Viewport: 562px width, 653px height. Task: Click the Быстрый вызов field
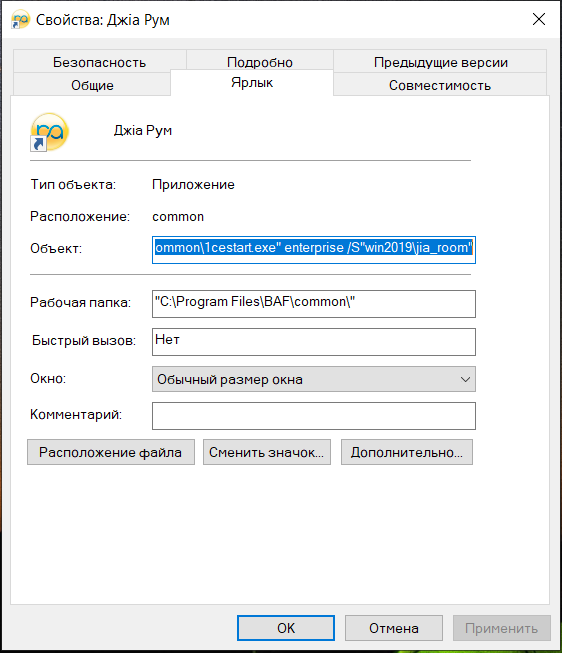coord(314,342)
